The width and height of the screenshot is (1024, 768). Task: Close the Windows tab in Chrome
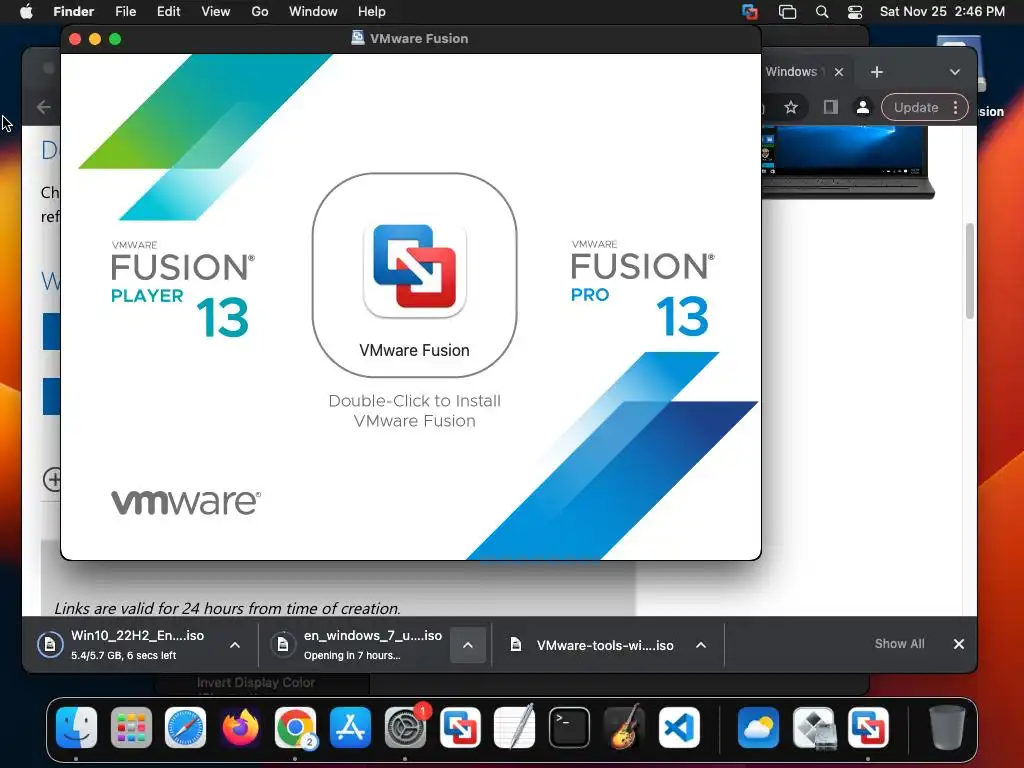pyautogui.click(x=839, y=72)
